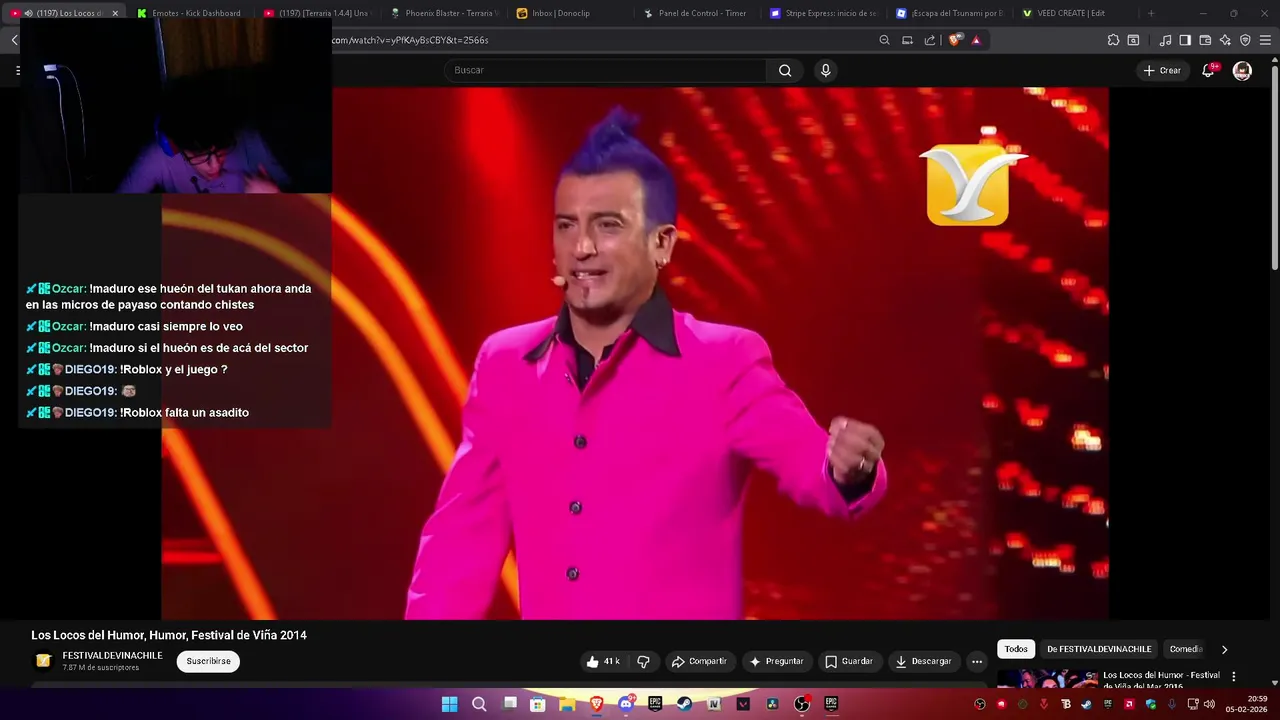Open the YouTube account avatar menu
1280x720 pixels.
click(1242, 70)
